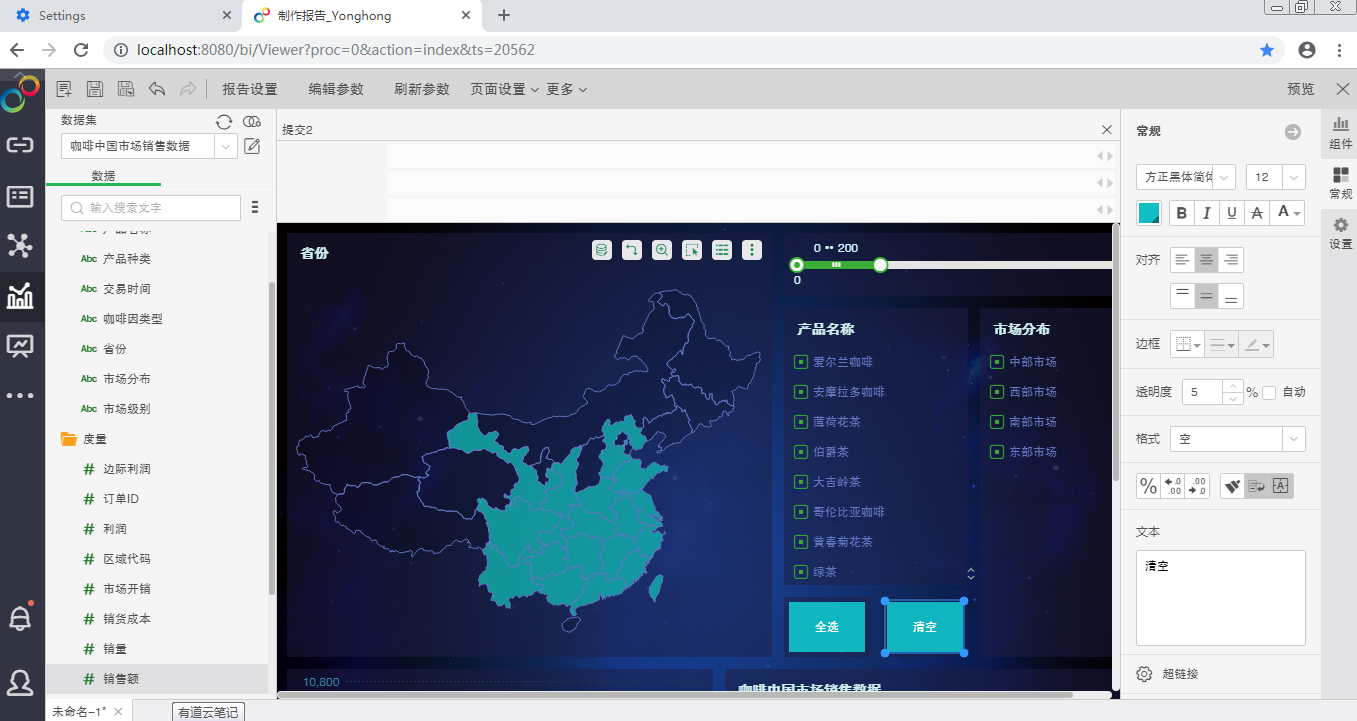Check the 爱尔兰咖啡 product checkbox
This screenshot has height=721, width=1357.
coord(801,362)
